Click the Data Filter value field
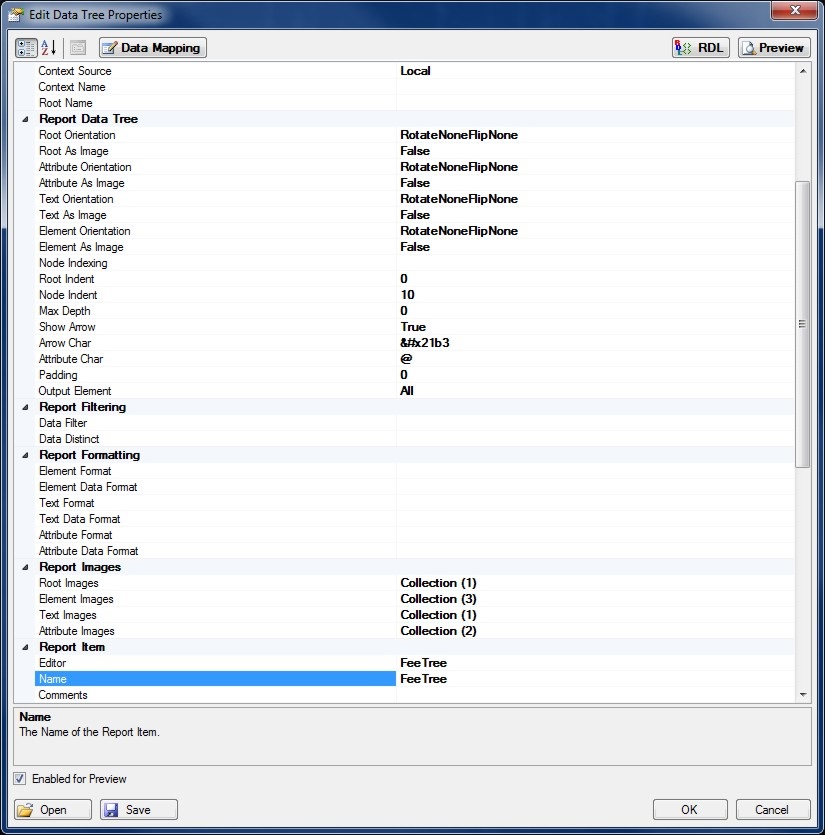This screenshot has width=825, height=835. pos(595,423)
